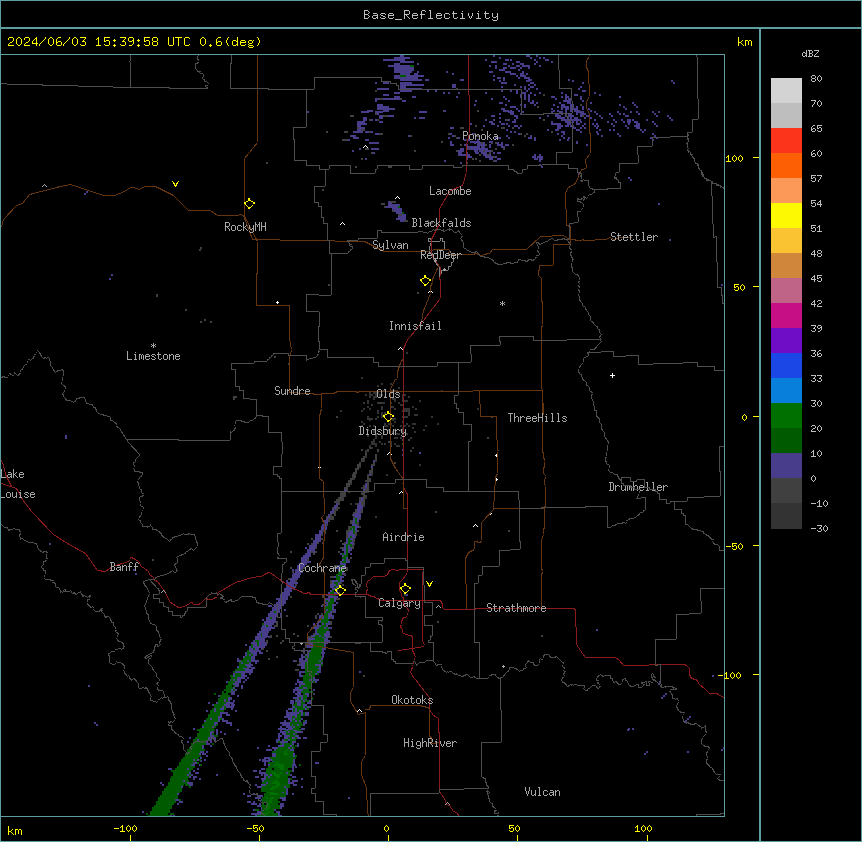Pick the bright green 30 dBZ legend swatch

(786, 416)
